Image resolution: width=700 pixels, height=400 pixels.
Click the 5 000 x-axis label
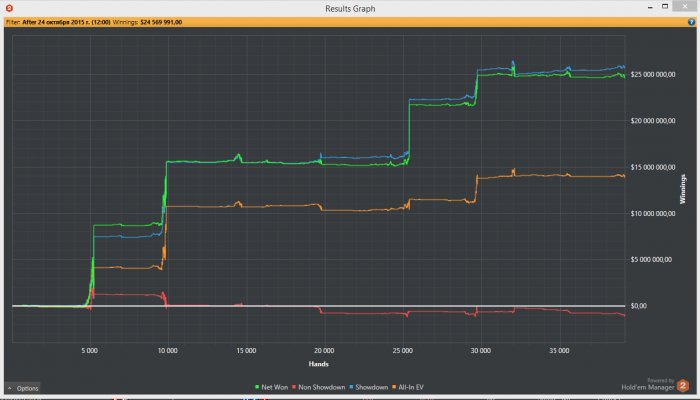click(x=89, y=351)
